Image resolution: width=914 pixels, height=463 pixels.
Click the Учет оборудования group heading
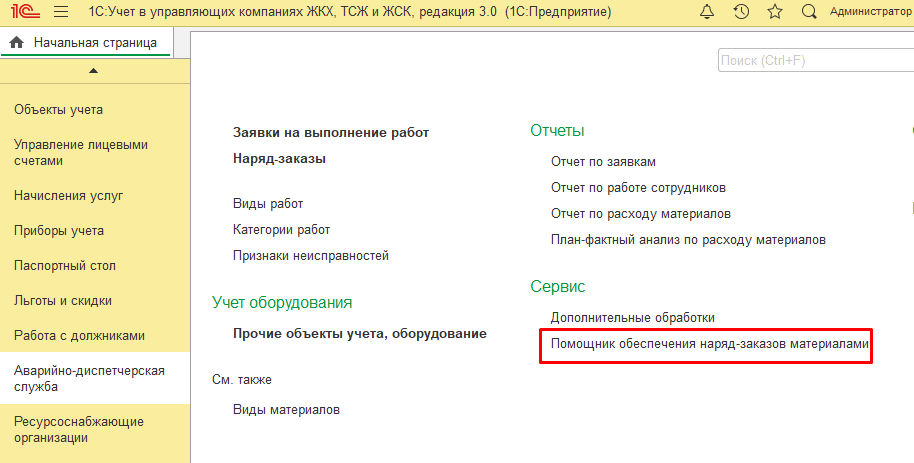[x=282, y=303]
